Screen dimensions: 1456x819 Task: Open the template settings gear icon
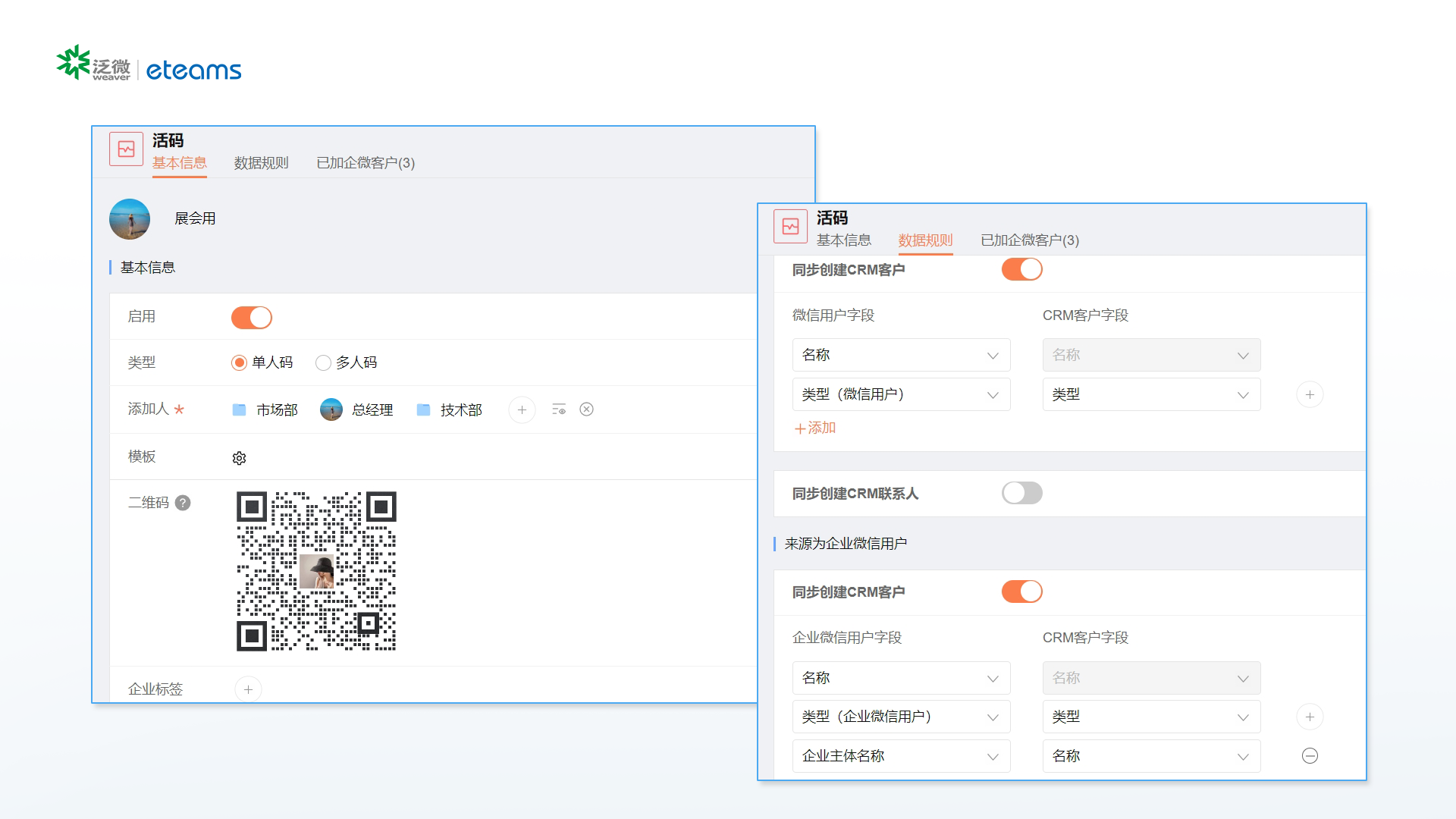pyautogui.click(x=239, y=458)
